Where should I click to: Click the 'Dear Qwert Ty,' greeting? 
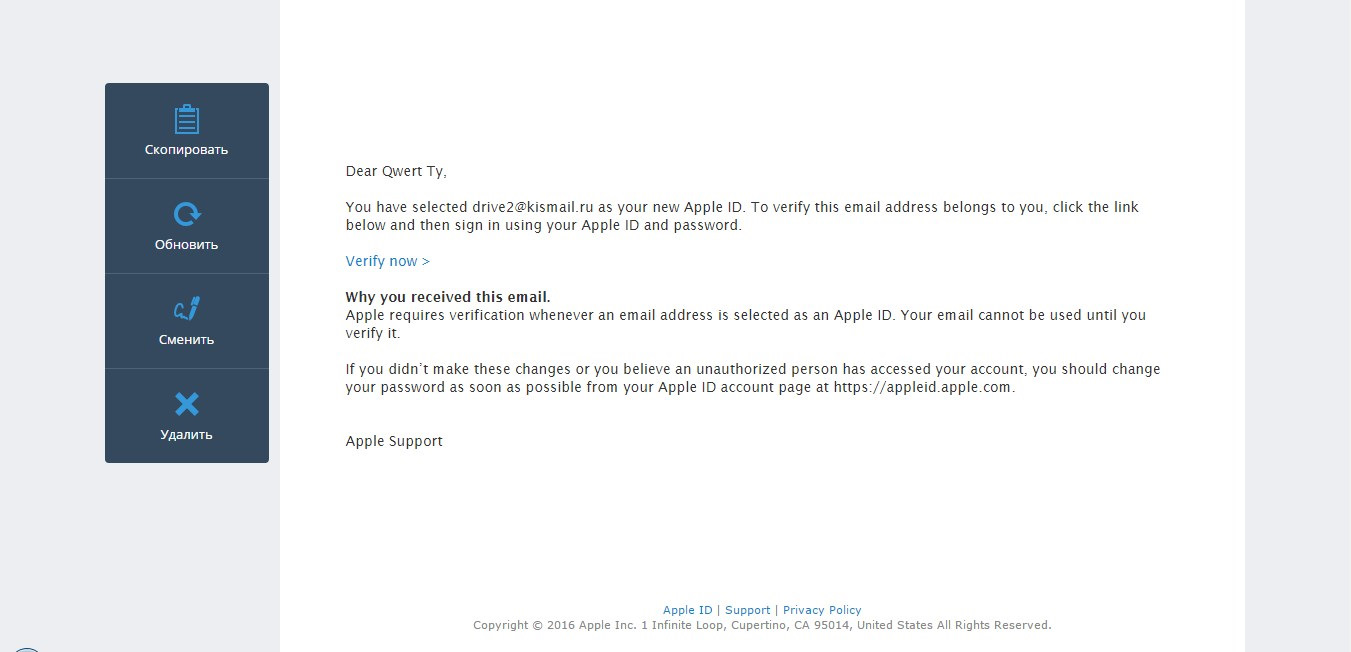pyautogui.click(x=396, y=171)
